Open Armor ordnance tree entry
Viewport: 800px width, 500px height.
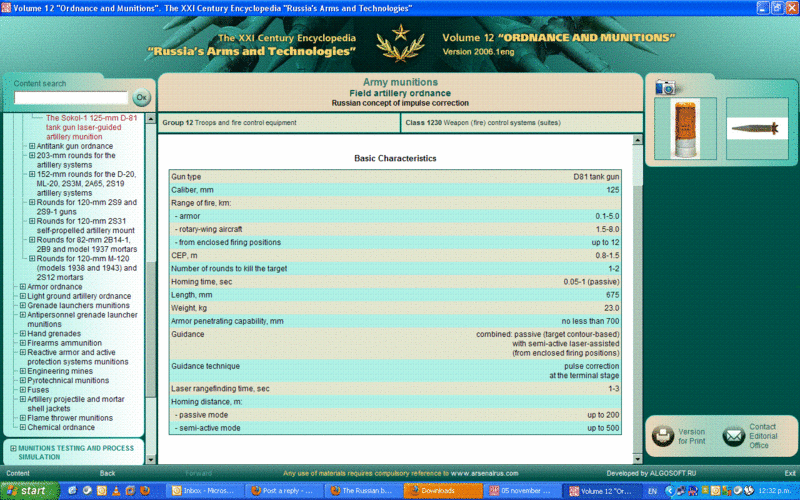click(x=55, y=287)
